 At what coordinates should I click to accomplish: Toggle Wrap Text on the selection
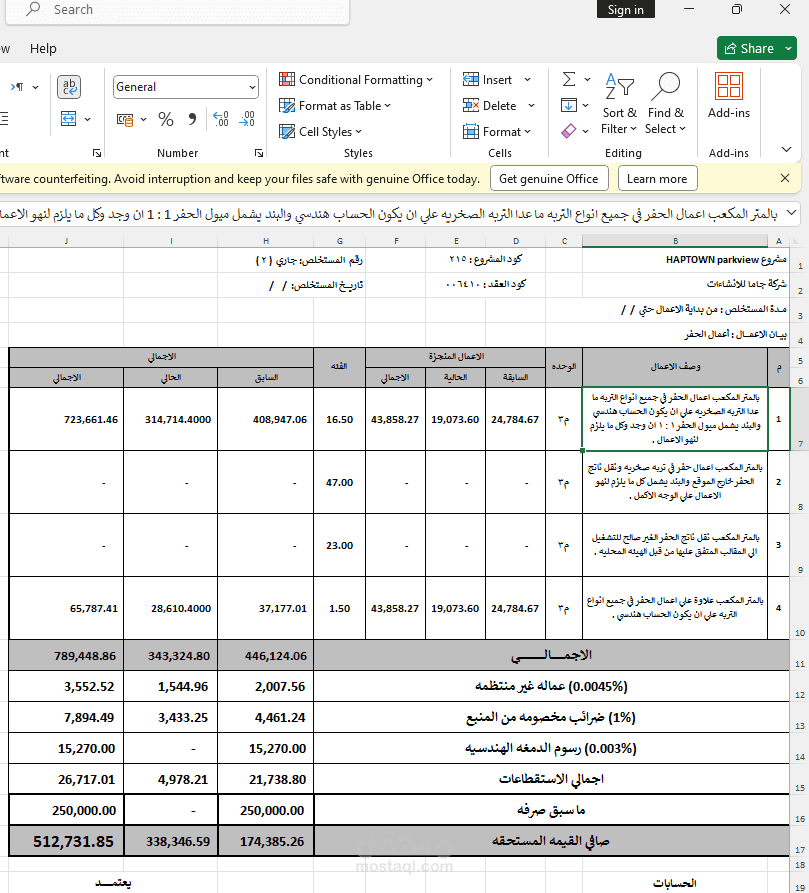click(x=69, y=87)
